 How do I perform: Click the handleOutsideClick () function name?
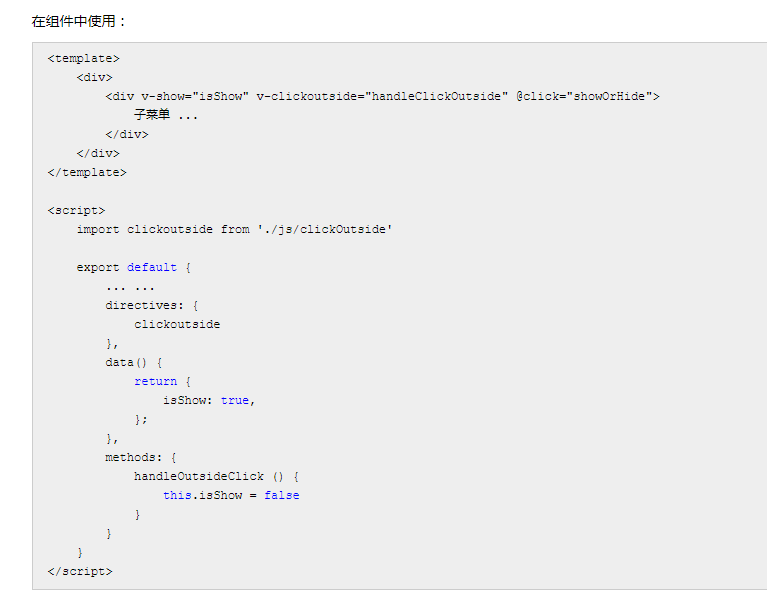coord(199,476)
